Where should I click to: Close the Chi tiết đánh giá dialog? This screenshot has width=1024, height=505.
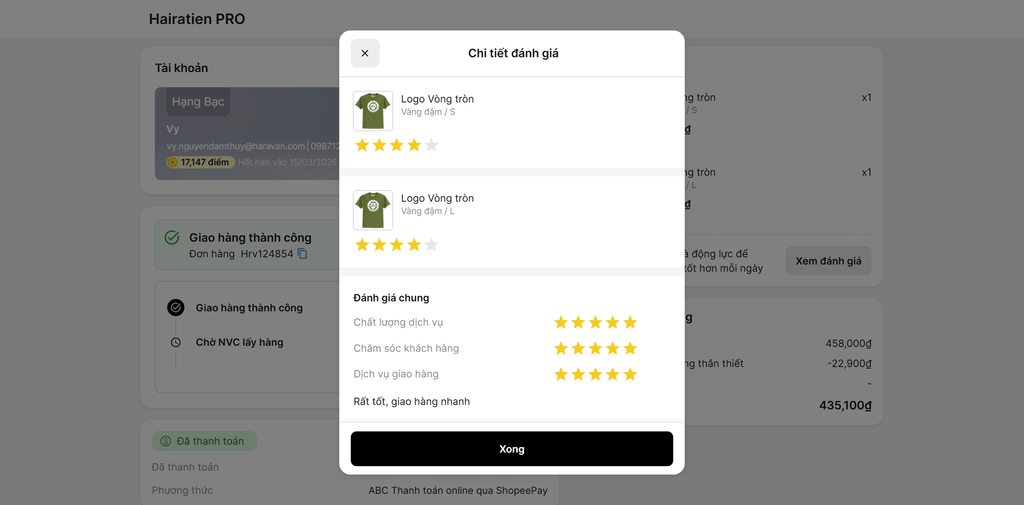click(365, 54)
